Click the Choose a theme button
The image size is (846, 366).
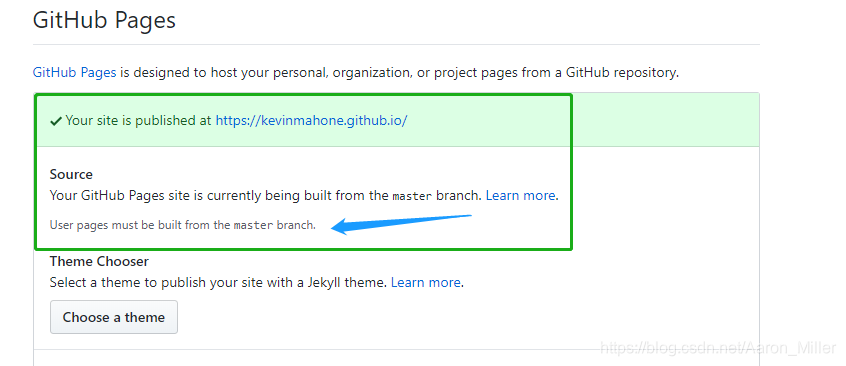[x=114, y=317]
